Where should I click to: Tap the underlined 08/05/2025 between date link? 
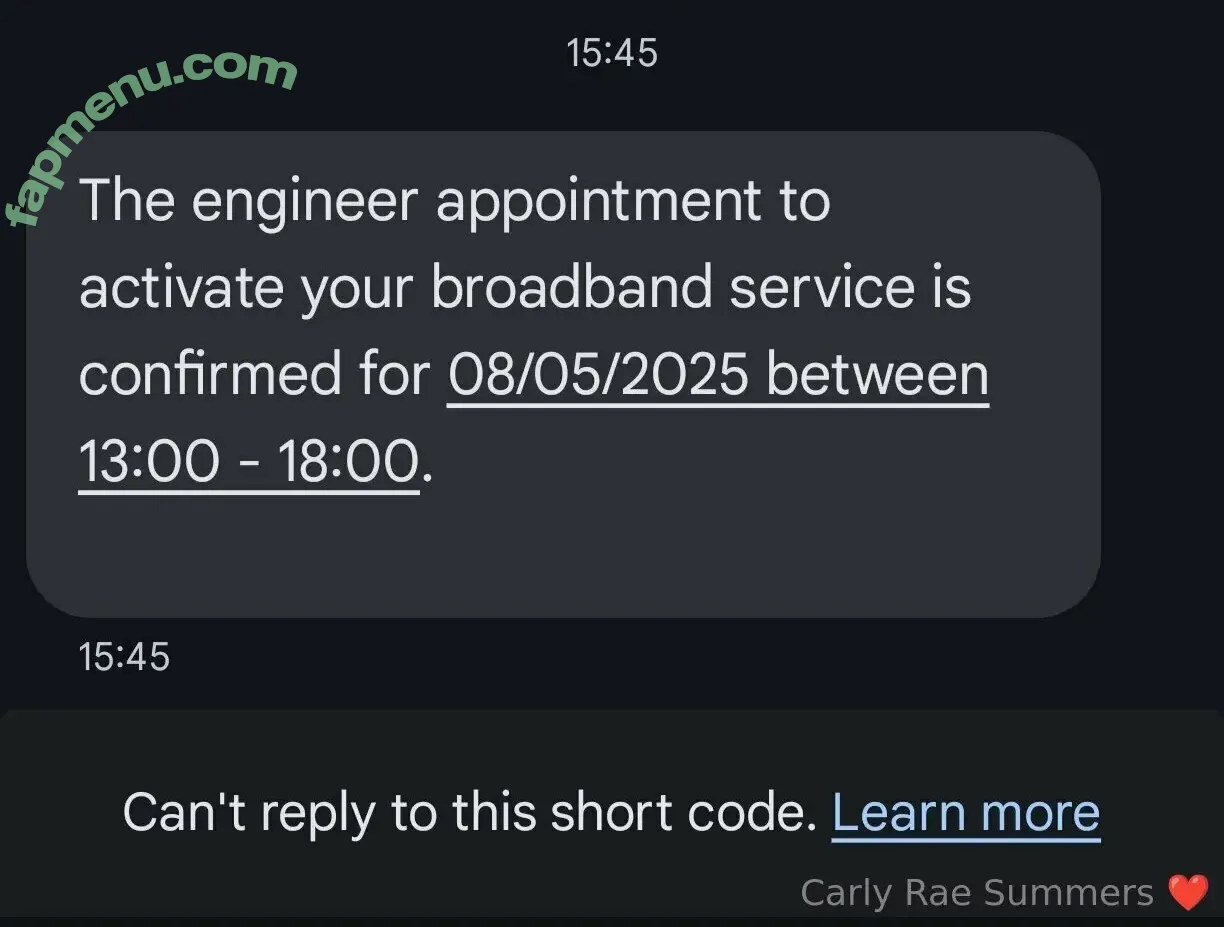tap(718, 376)
